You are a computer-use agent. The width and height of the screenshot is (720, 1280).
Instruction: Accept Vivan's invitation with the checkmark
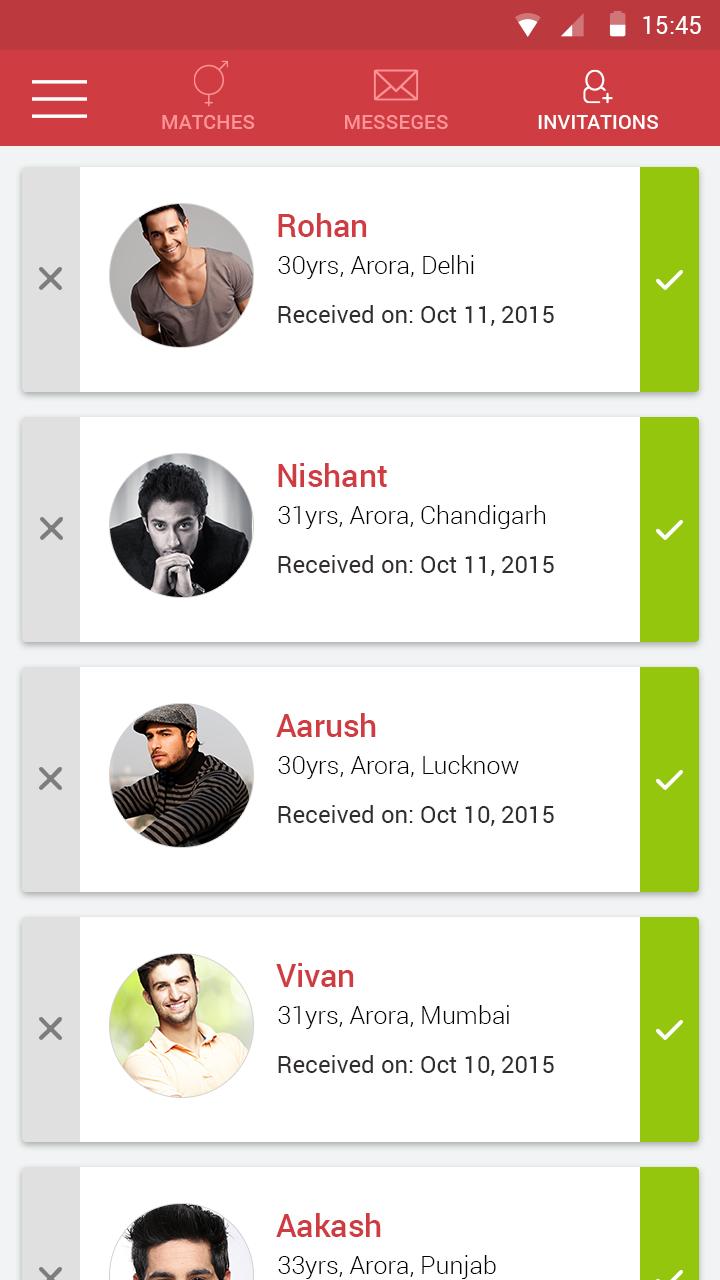click(669, 1029)
